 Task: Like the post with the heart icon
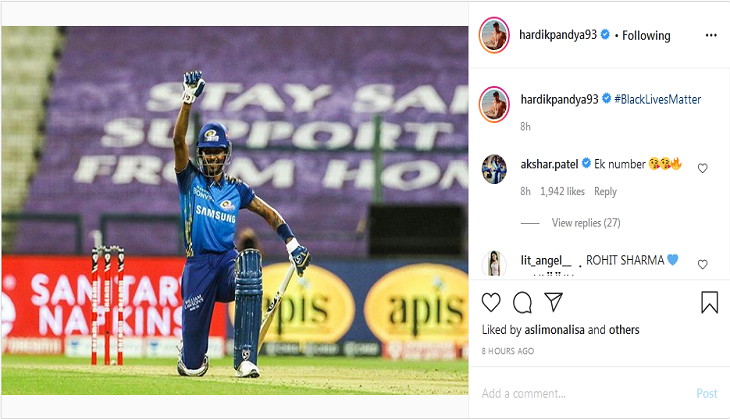(491, 303)
